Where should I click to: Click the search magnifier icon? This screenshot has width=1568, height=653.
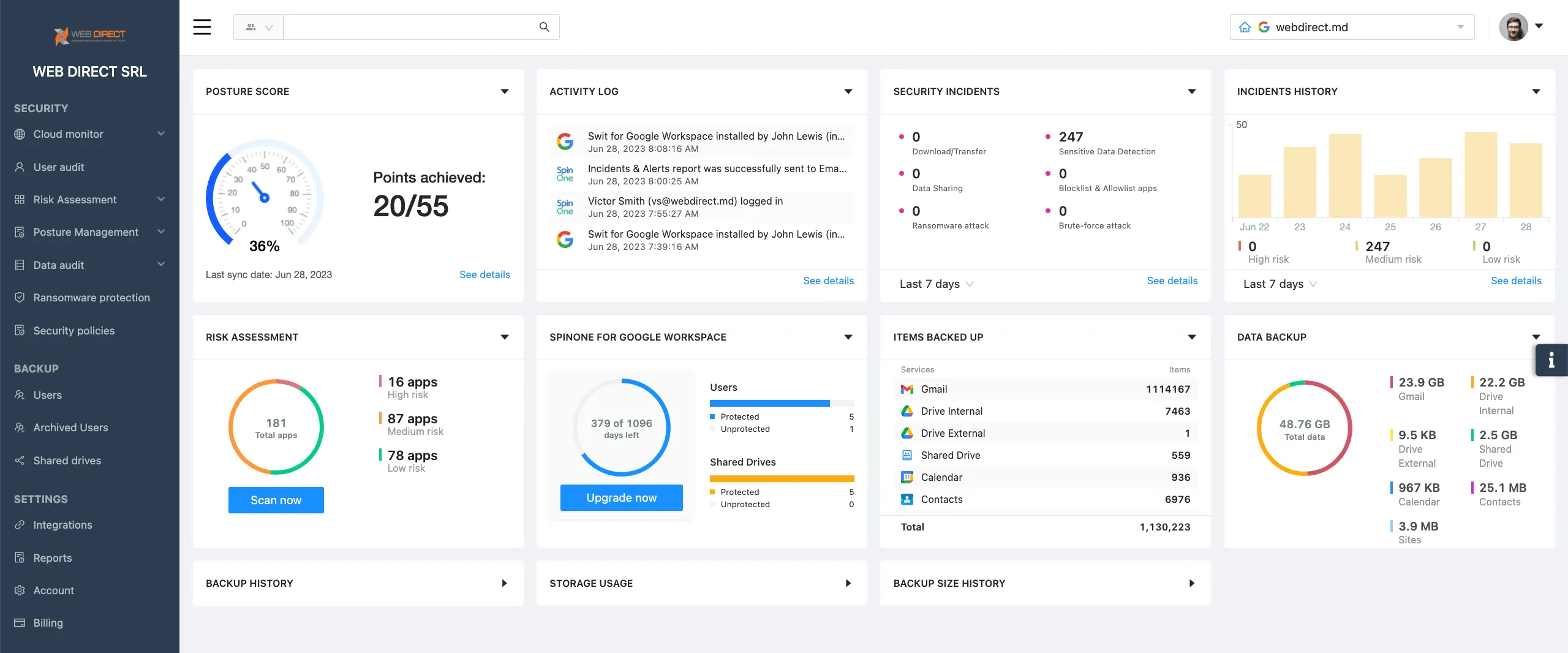tap(544, 27)
